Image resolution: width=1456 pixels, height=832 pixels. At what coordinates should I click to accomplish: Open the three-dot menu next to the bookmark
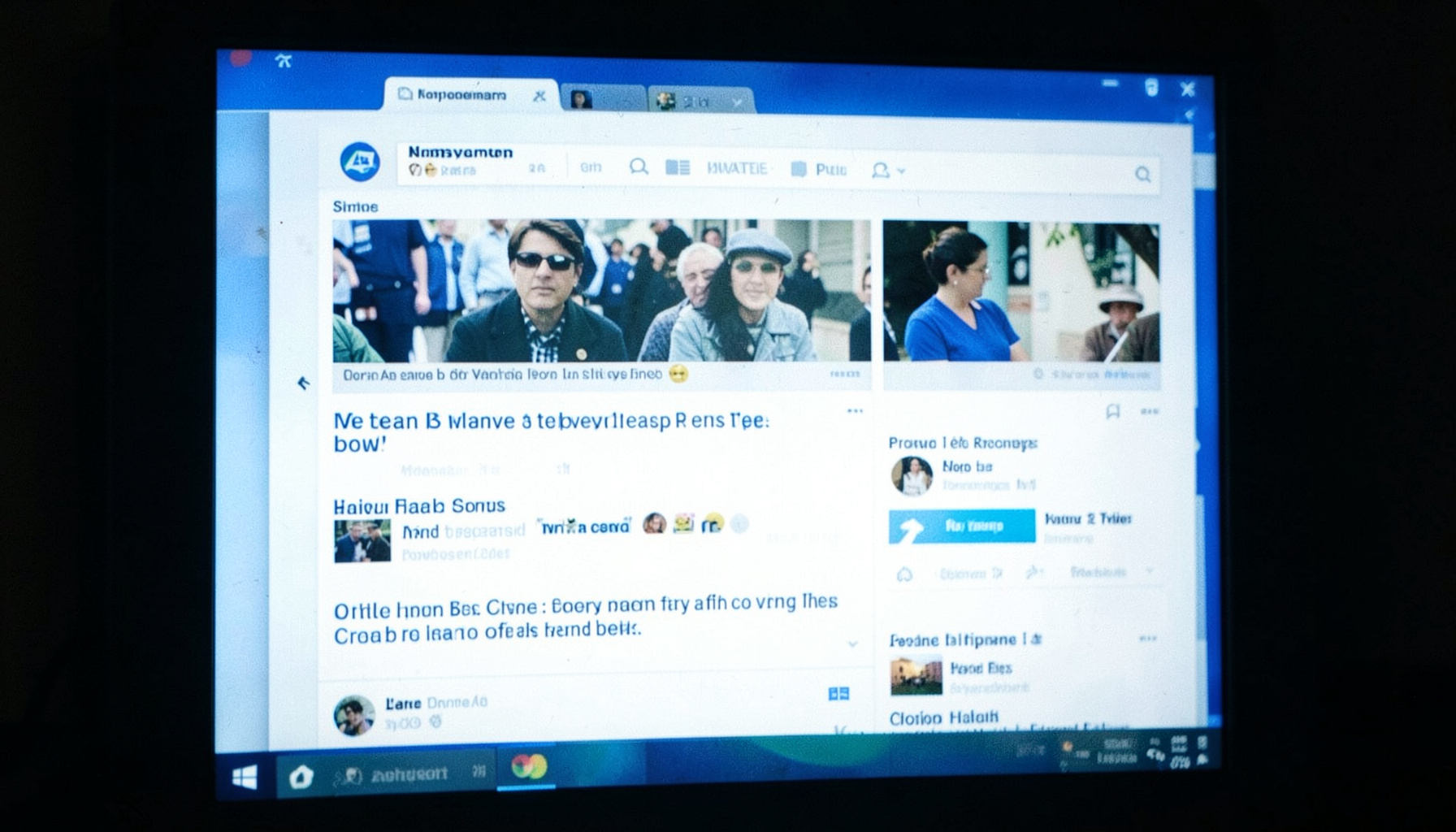click(x=1149, y=412)
